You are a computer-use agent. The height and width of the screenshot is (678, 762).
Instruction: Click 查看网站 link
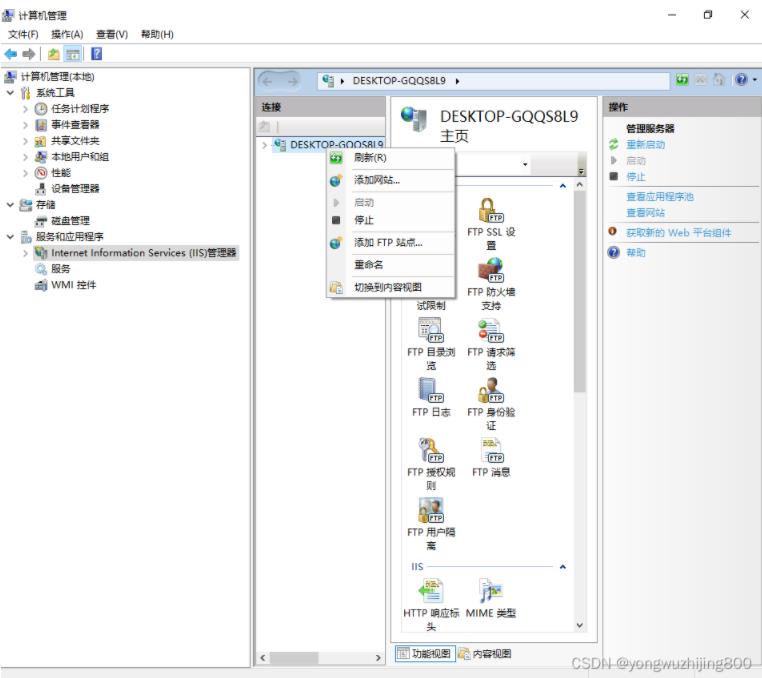click(645, 212)
